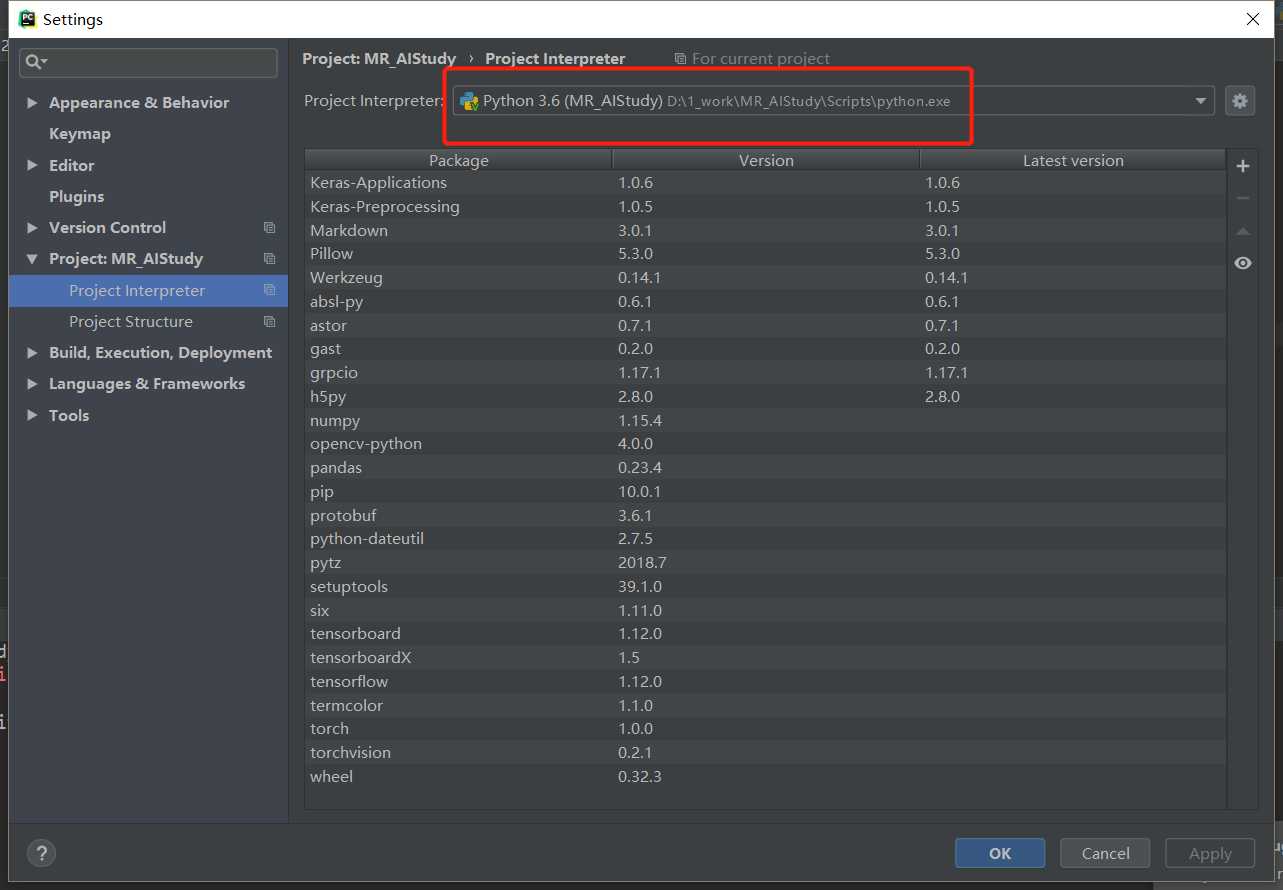Select the setuptools package row

click(x=765, y=586)
